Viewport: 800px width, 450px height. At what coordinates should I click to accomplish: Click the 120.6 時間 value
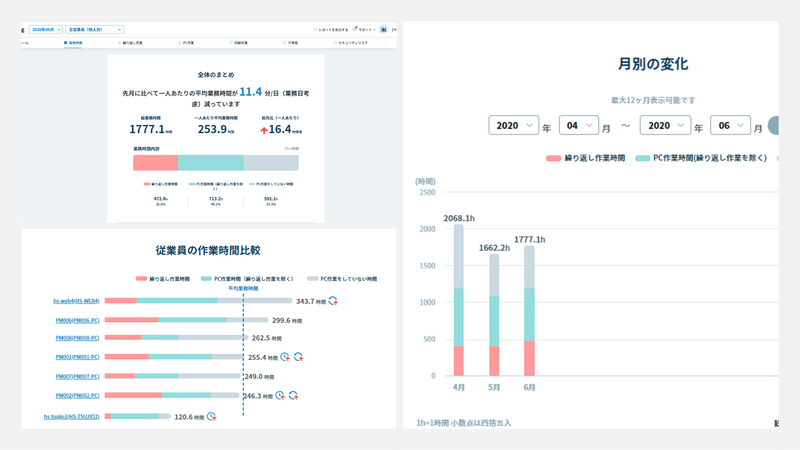(x=189, y=417)
